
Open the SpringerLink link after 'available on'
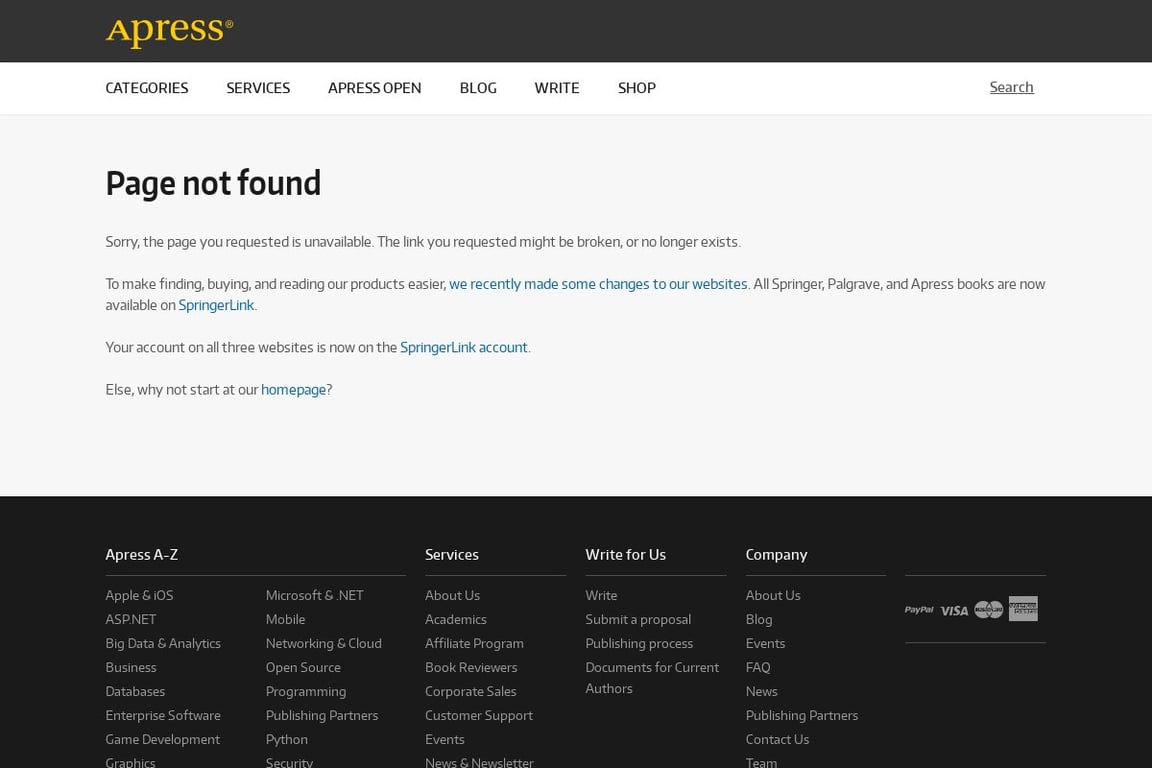tap(216, 305)
